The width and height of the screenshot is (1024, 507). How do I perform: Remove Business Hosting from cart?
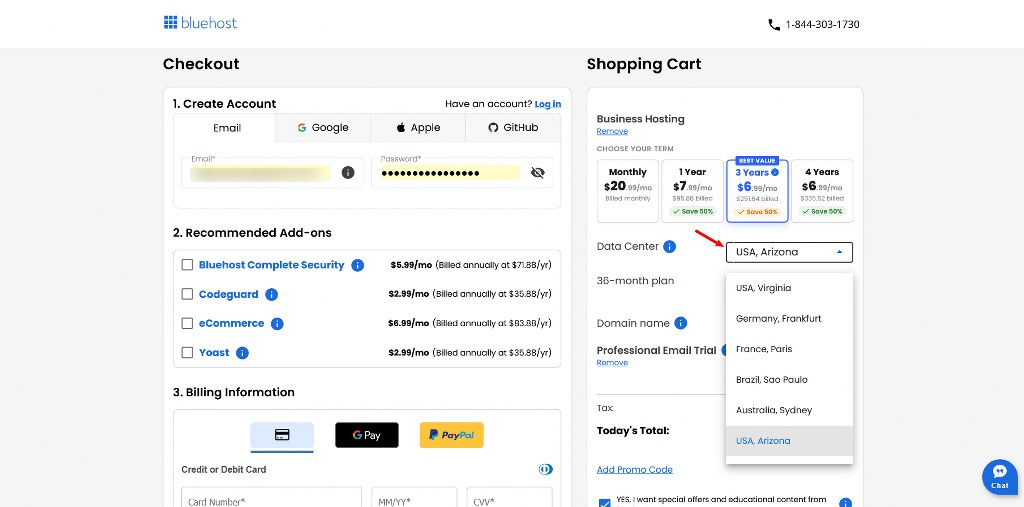coord(612,131)
